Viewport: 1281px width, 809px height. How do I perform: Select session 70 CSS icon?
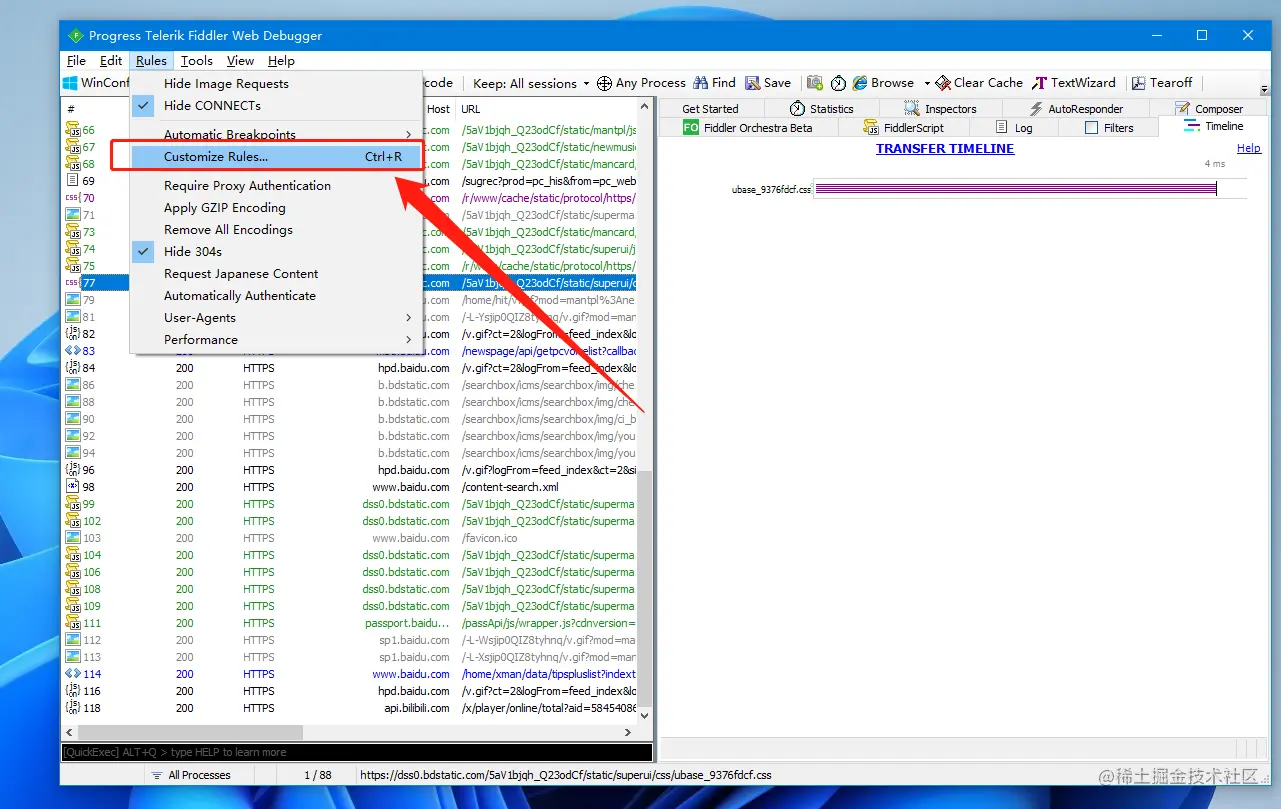[x=72, y=198]
